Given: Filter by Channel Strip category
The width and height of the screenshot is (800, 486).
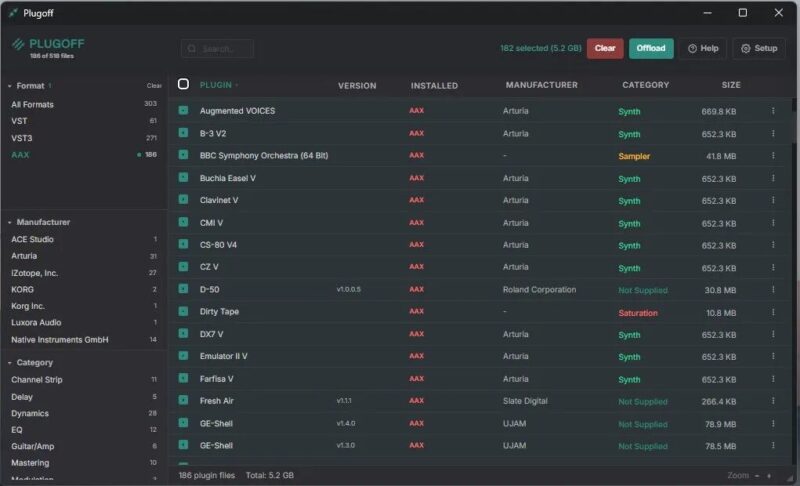Looking at the screenshot, I should tap(84, 379).
